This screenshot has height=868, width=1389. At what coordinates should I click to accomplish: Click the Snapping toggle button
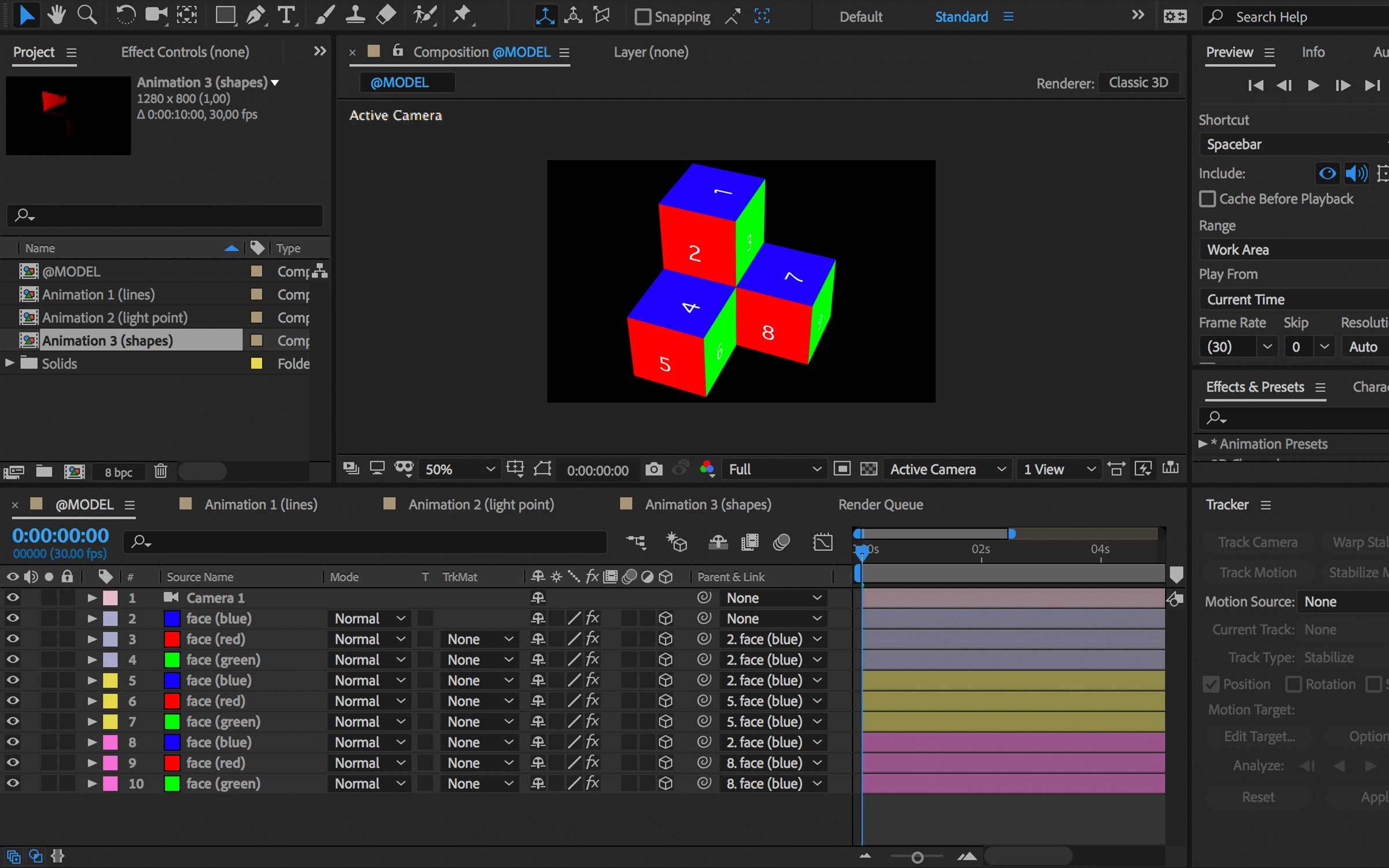coord(641,17)
